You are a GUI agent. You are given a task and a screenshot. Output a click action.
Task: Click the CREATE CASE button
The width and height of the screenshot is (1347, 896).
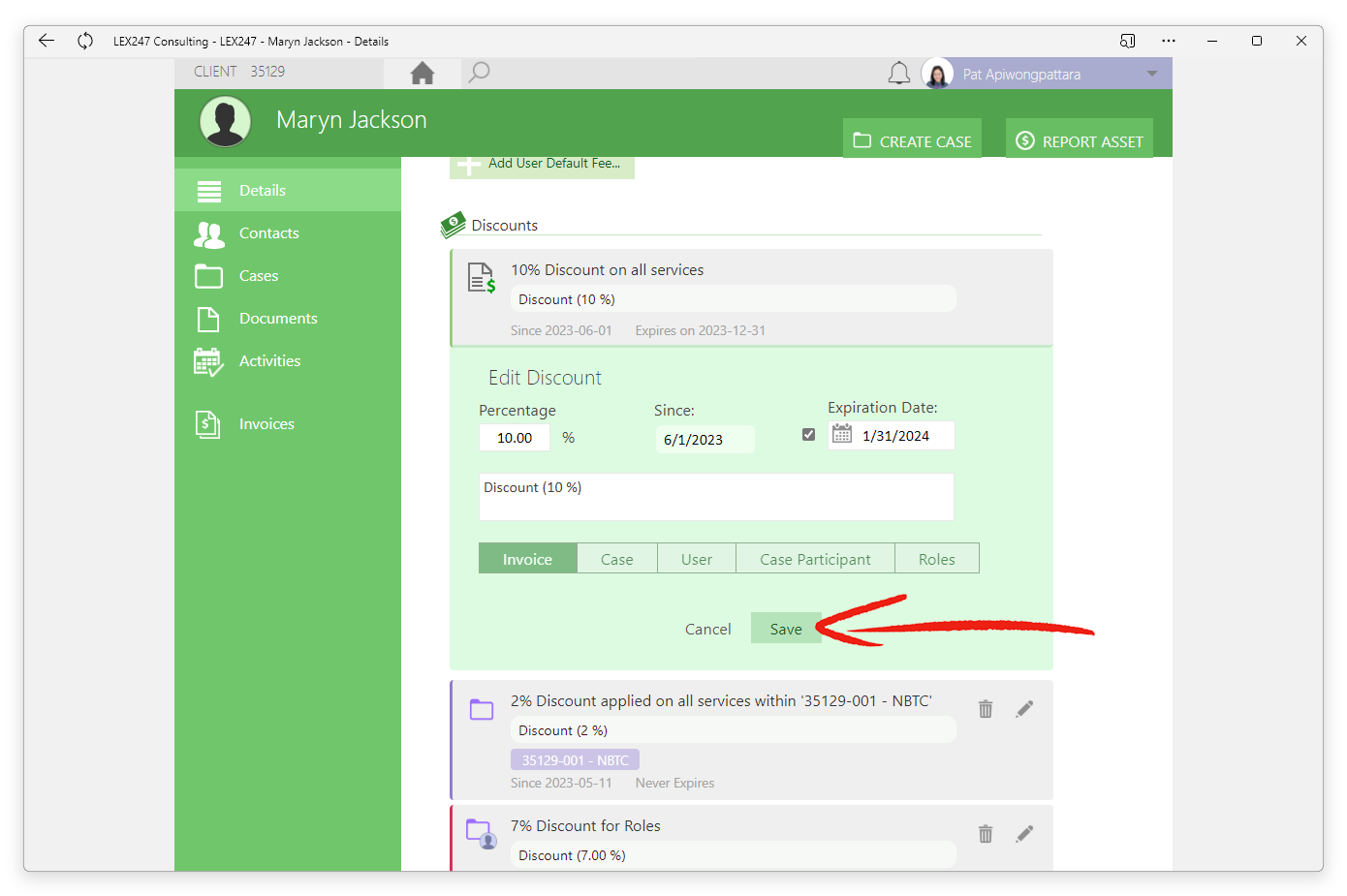(912, 140)
